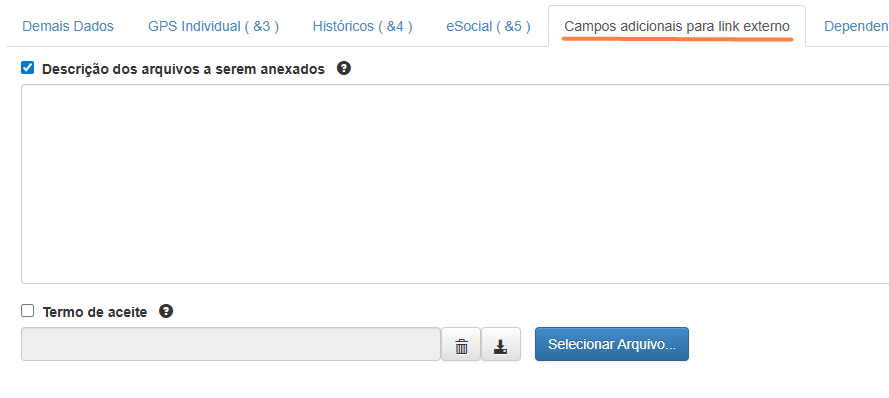Click the &5 text in eSocial tab
This screenshot has height=398, width=889.
[x=513, y=26]
